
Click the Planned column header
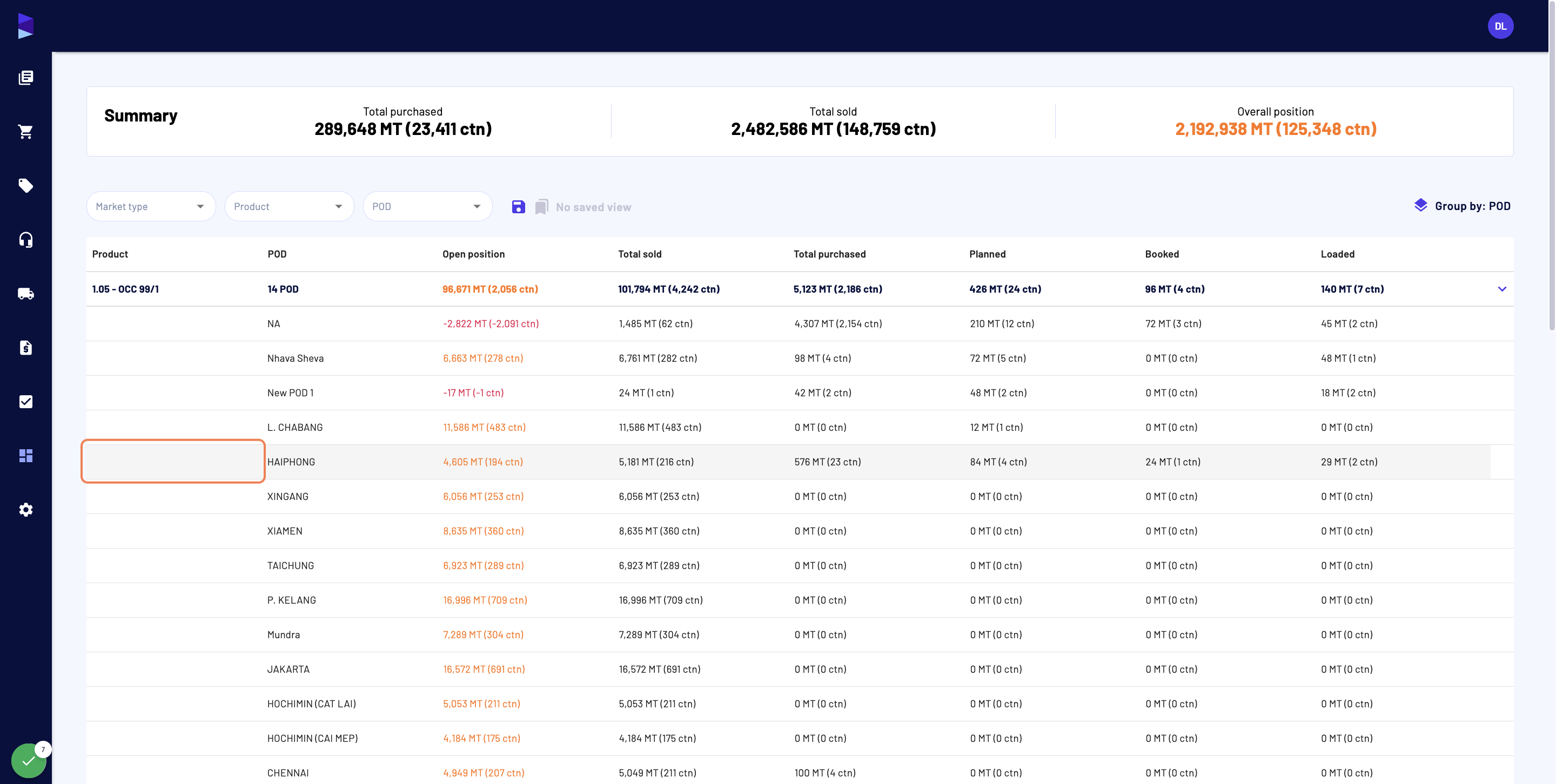tap(987, 254)
